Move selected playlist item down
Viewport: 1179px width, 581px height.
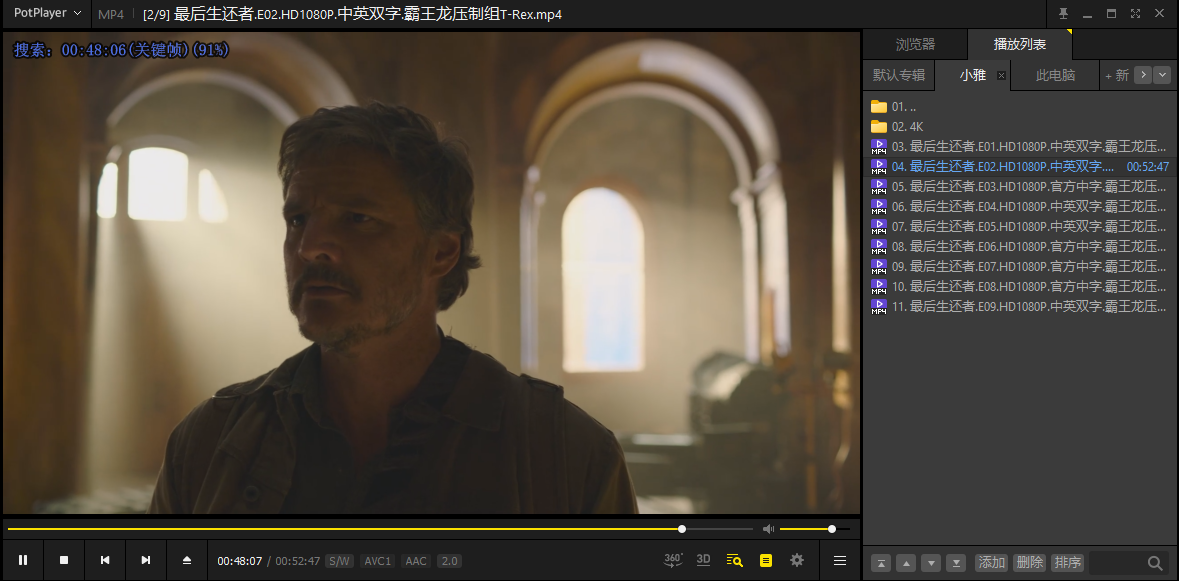(931, 563)
